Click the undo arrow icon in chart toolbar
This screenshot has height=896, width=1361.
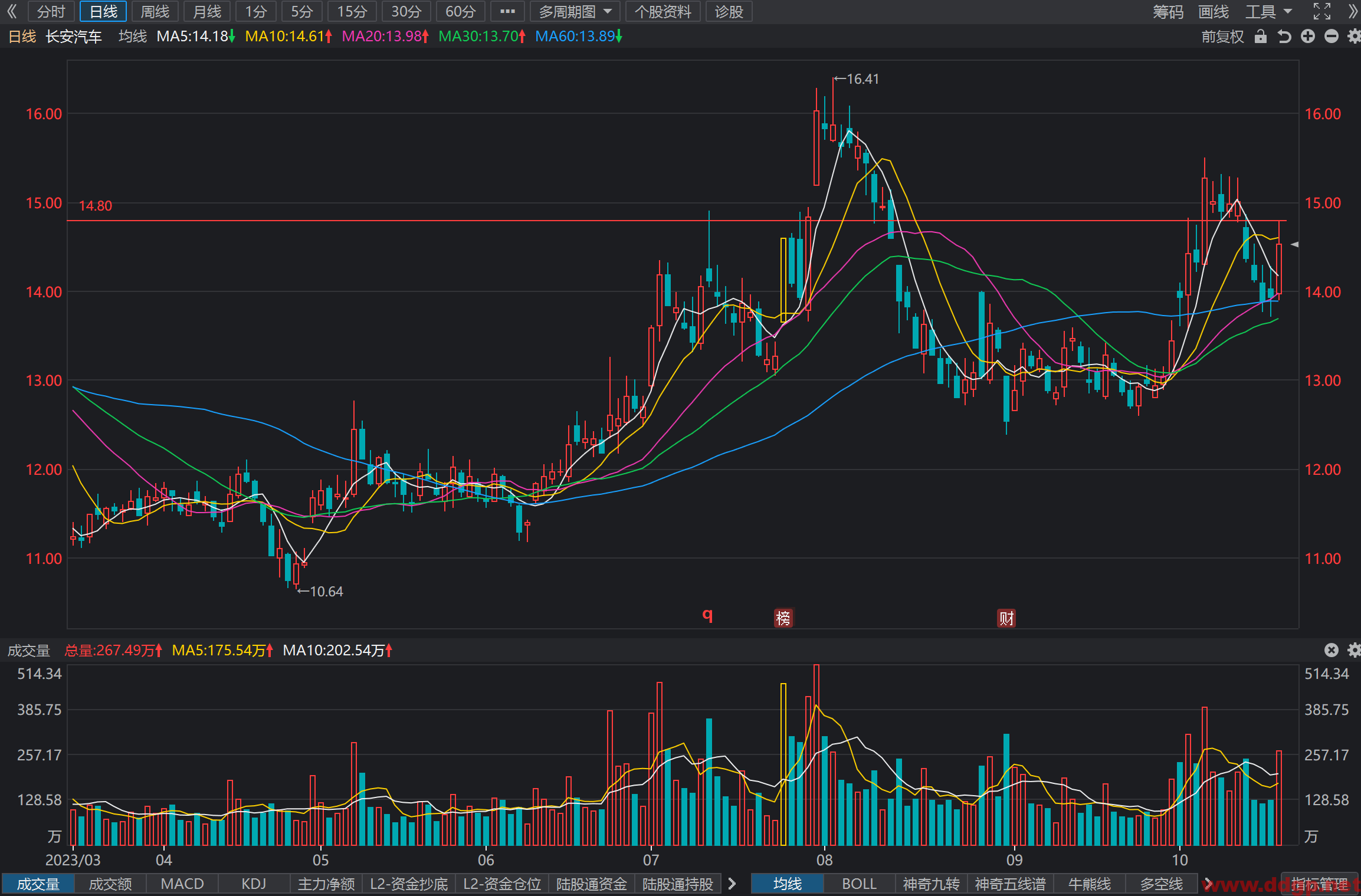click(x=1284, y=37)
